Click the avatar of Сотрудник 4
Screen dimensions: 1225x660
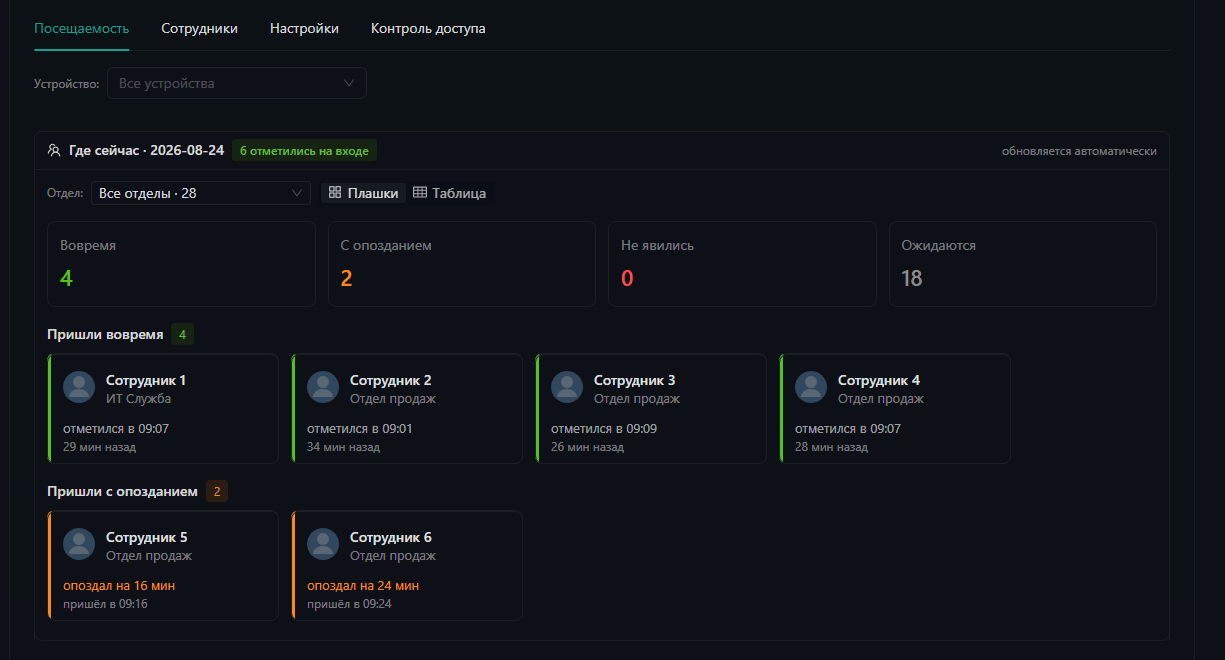pyautogui.click(x=811, y=387)
